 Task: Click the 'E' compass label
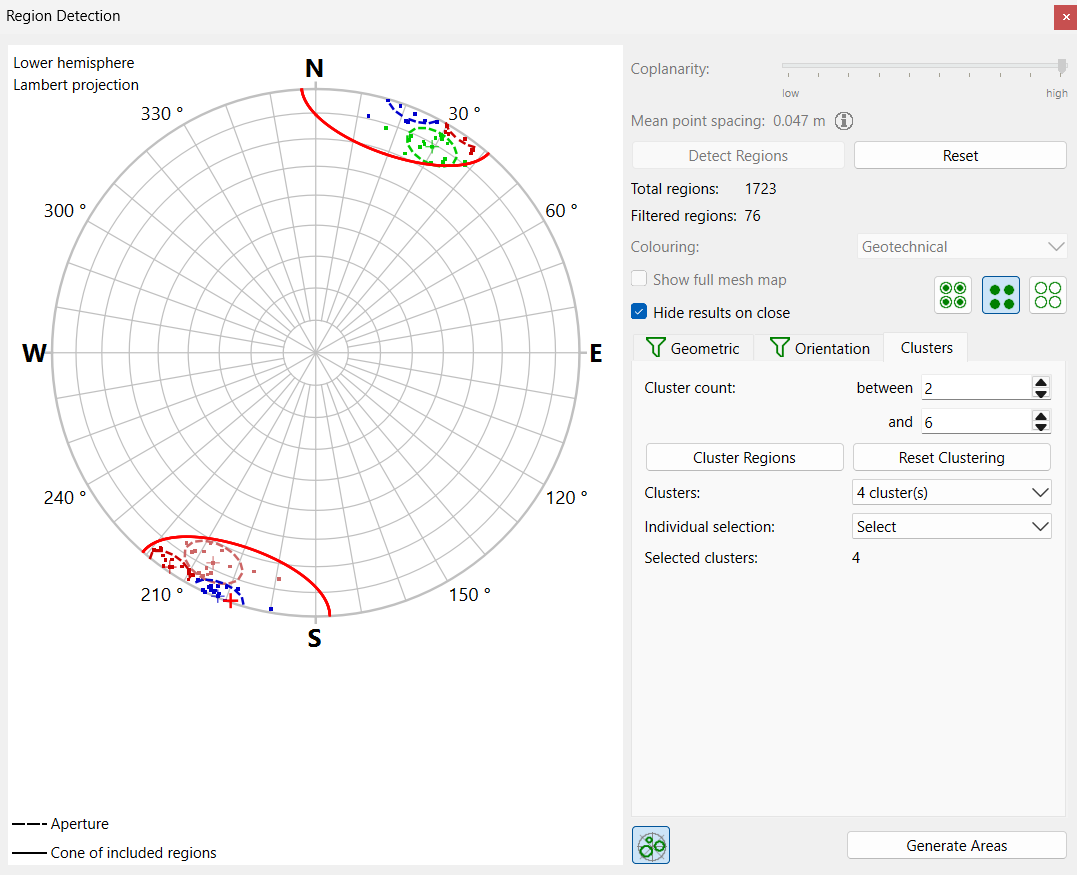click(x=596, y=353)
